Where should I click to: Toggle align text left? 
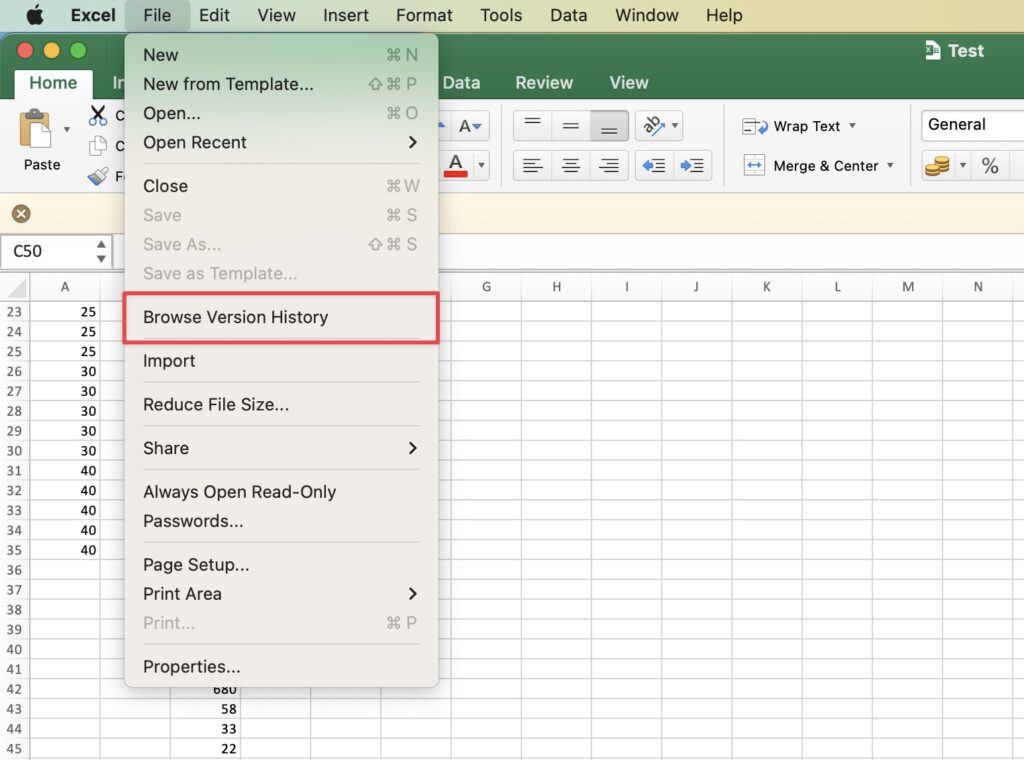[x=532, y=166]
